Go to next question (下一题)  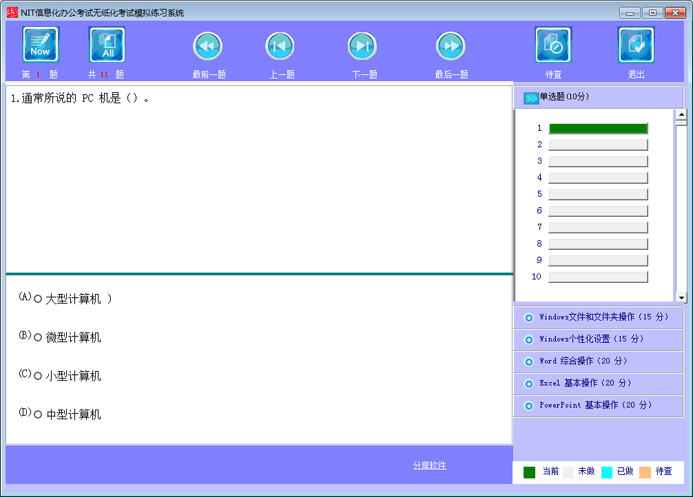point(362,46)
